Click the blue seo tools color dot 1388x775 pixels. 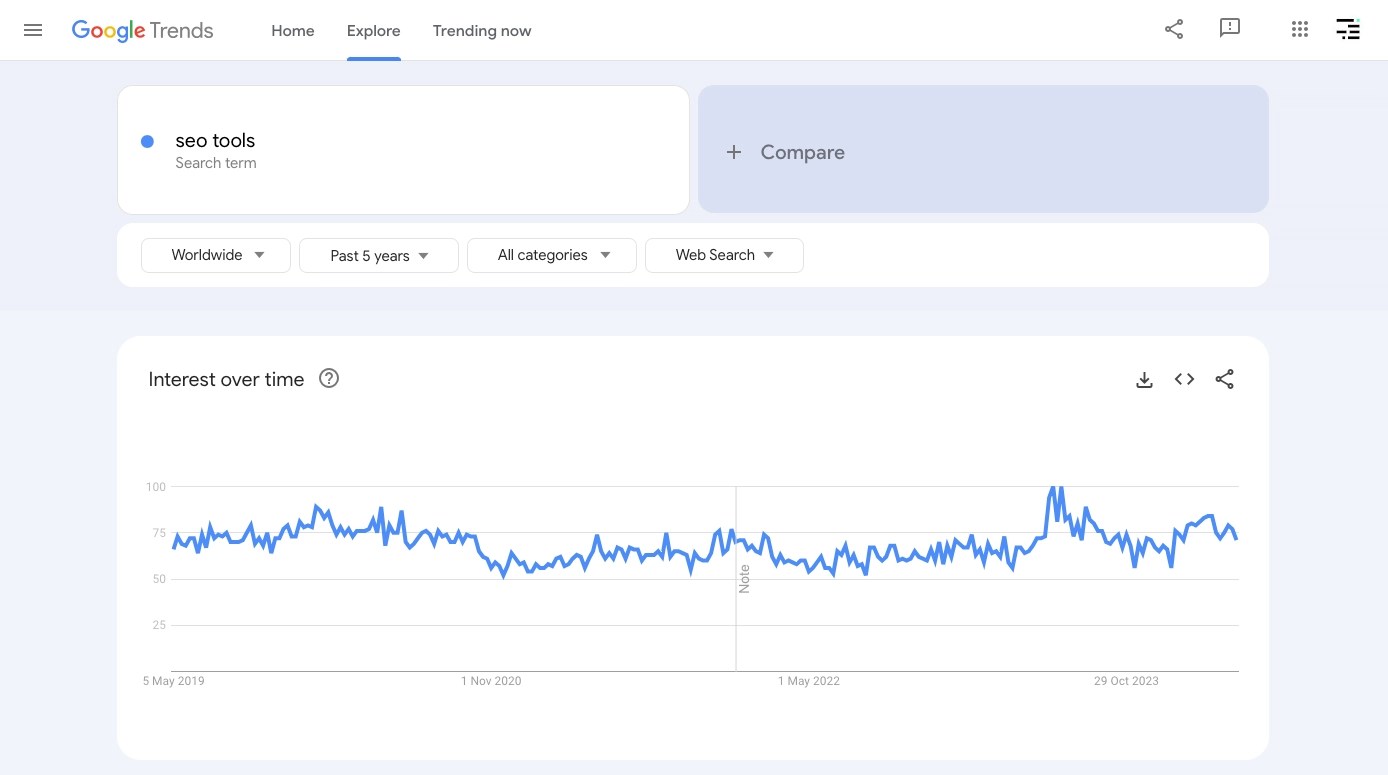tap(147, 142)
